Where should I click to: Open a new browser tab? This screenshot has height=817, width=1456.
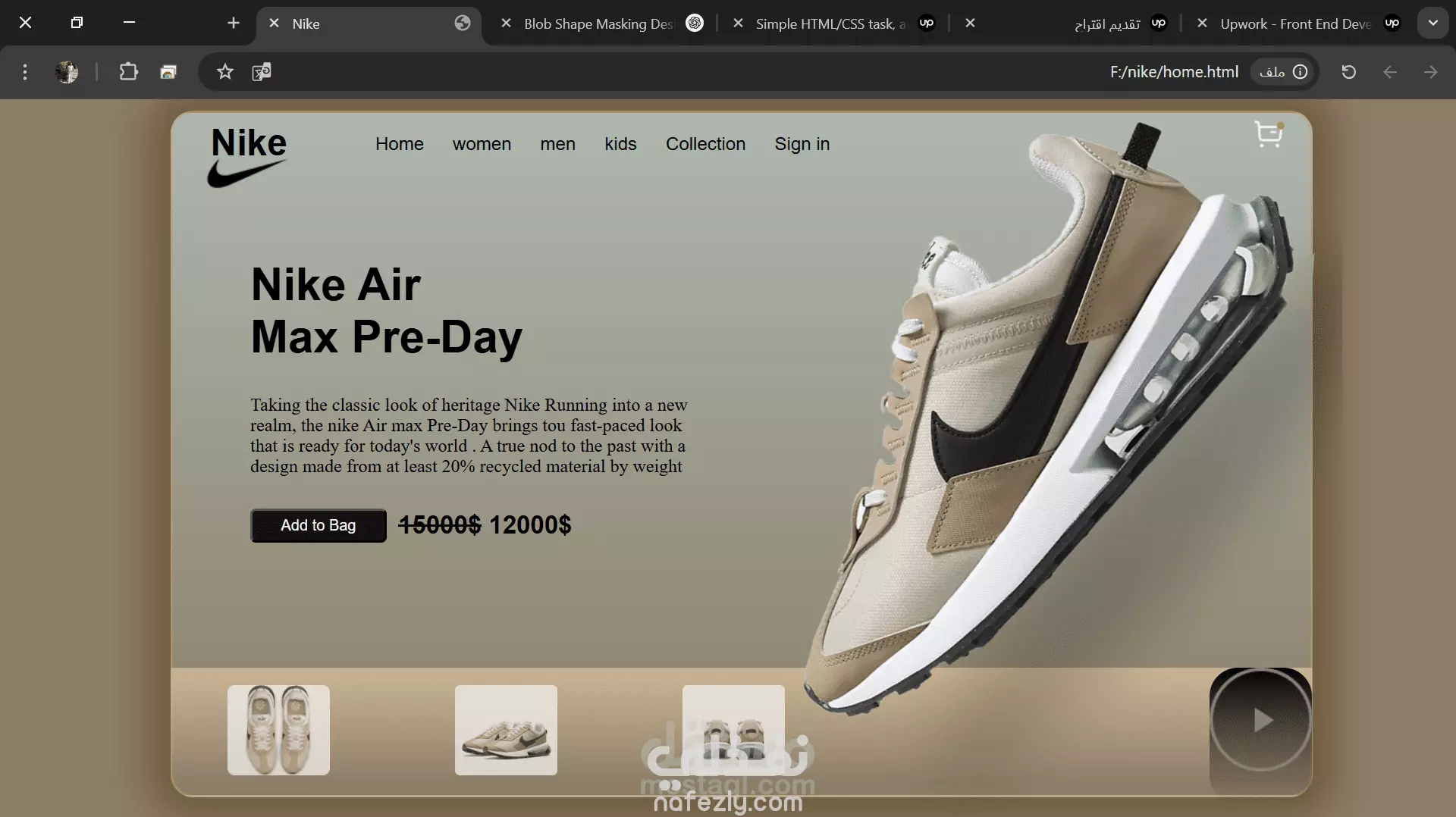(233, 23)
